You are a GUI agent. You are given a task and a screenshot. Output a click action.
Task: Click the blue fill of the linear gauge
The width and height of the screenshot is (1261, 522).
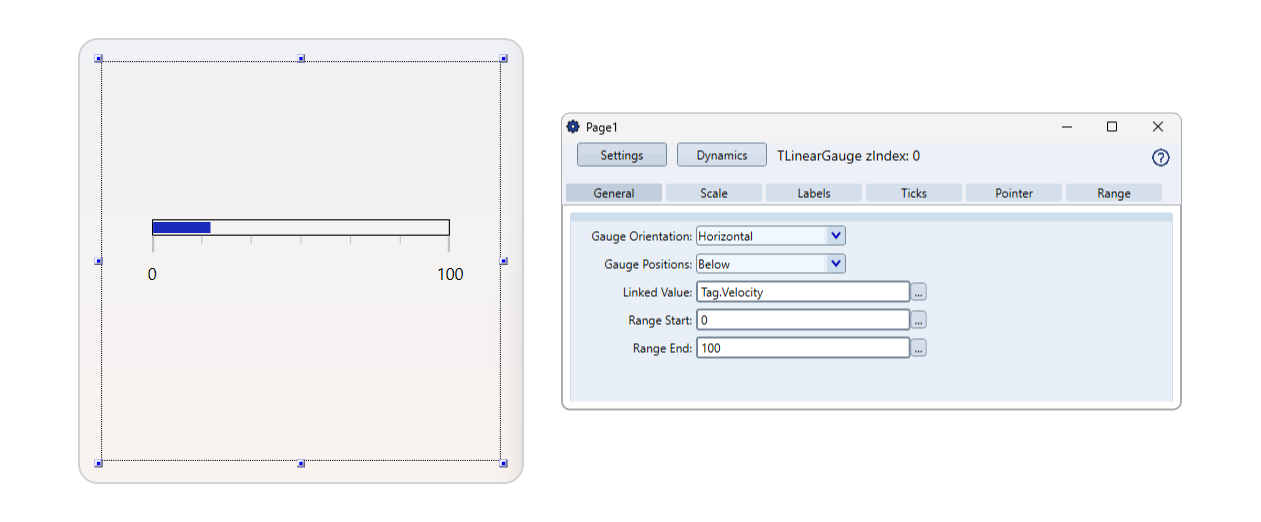click(x=181, y=228)
